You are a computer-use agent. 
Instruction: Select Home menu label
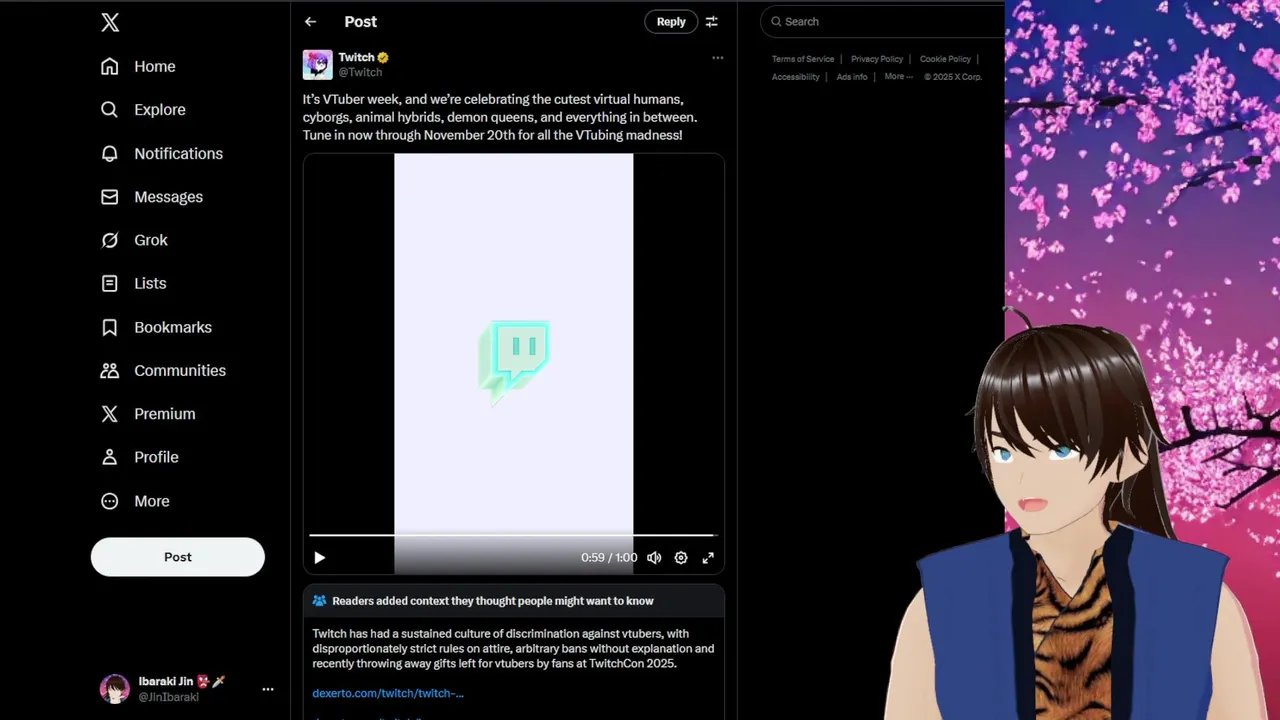coord(155,66)
